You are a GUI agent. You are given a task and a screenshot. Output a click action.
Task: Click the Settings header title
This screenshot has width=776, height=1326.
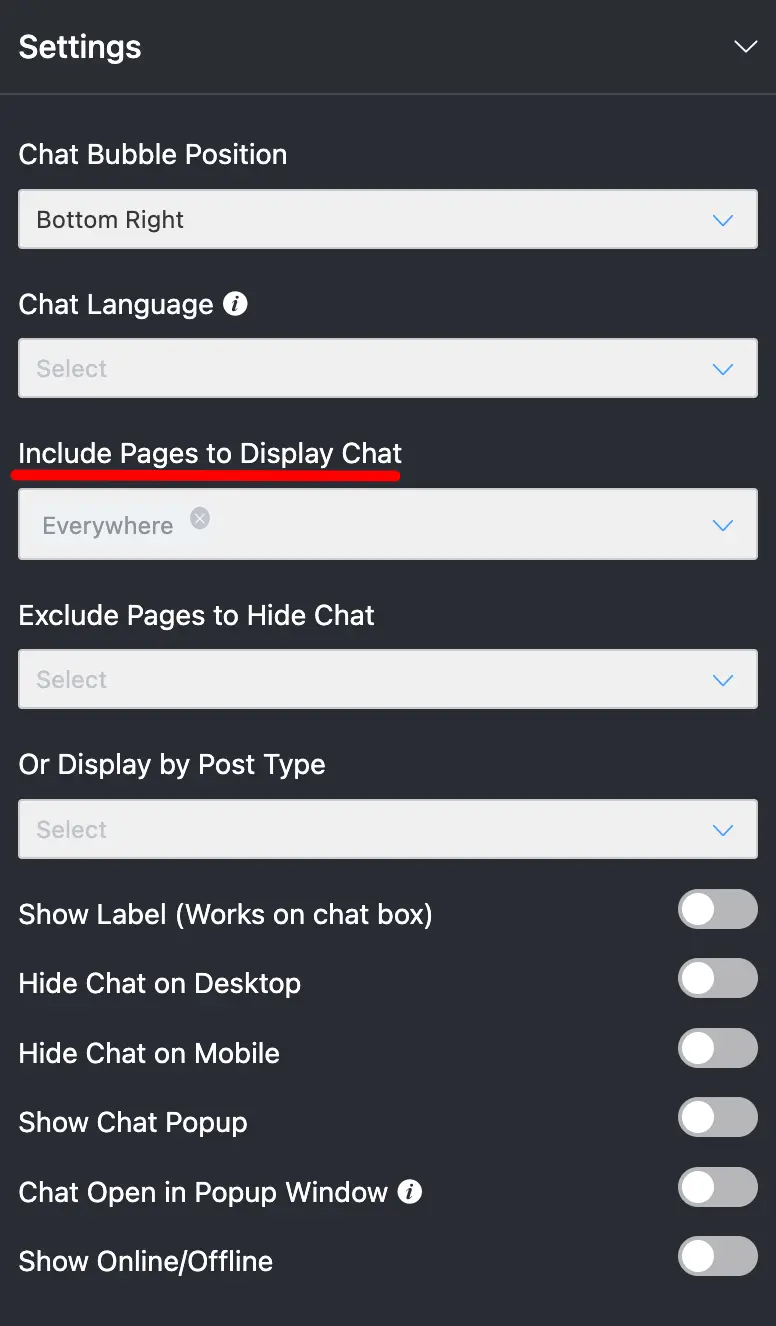click(x=79, y=46)
